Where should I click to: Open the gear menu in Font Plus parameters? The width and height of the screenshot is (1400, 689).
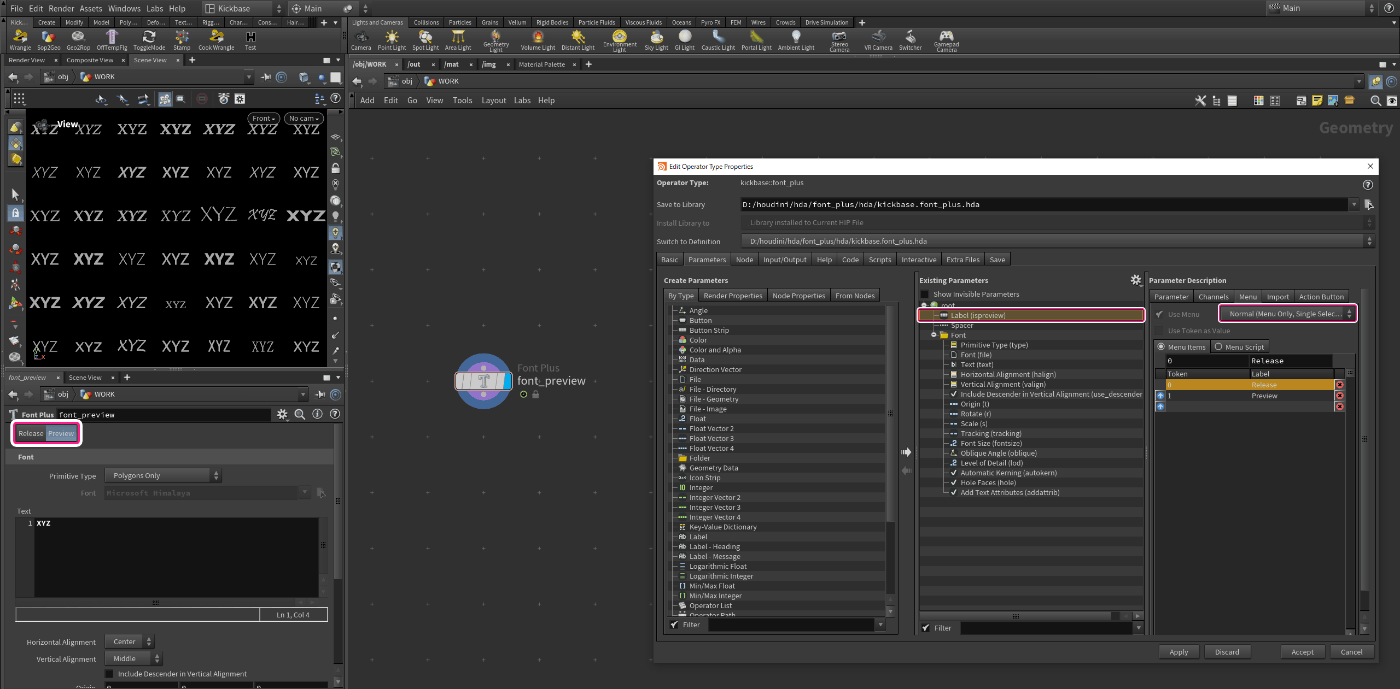tap(283, 414)
